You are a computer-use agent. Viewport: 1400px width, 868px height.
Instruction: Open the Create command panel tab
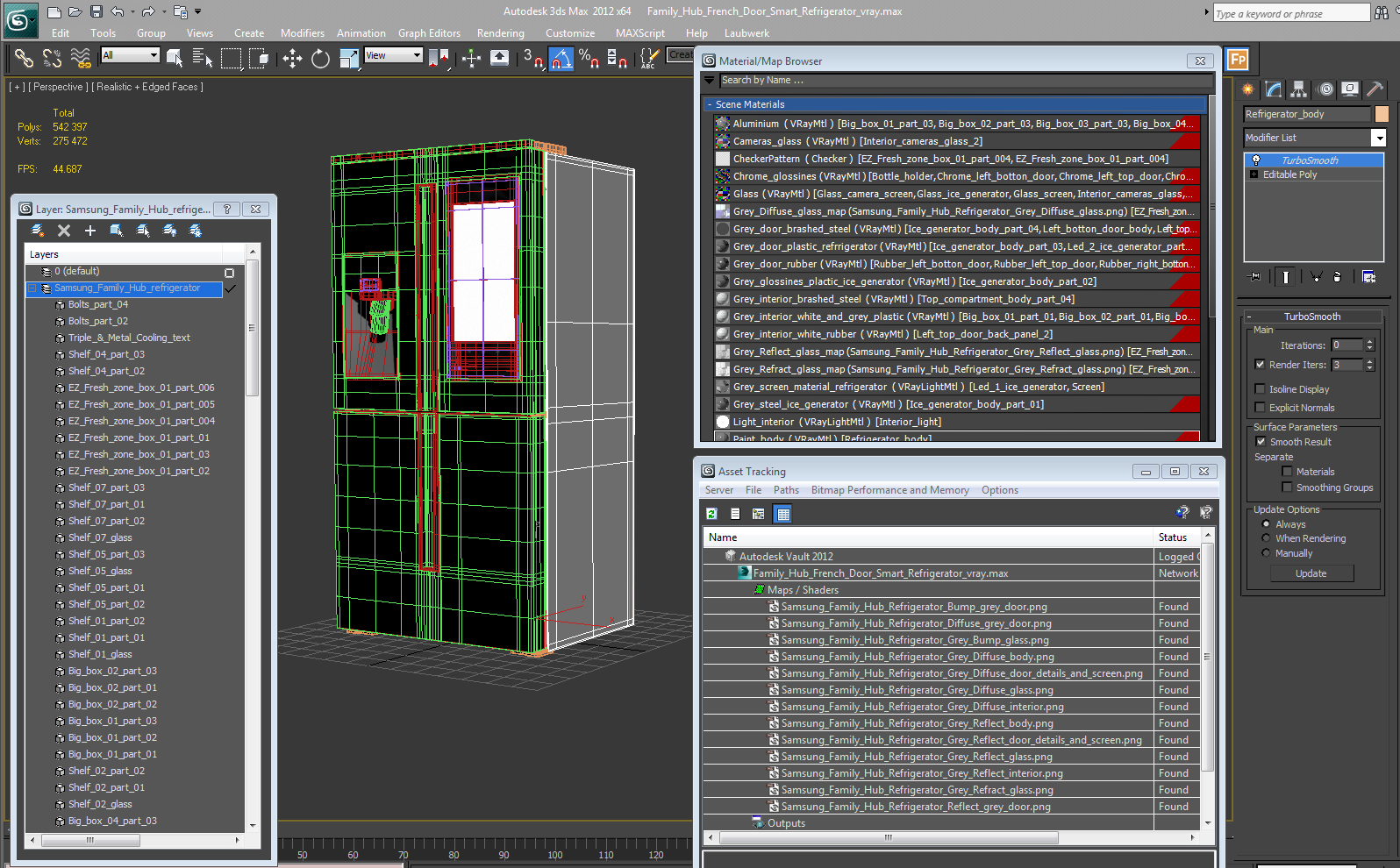(1247, 89)
